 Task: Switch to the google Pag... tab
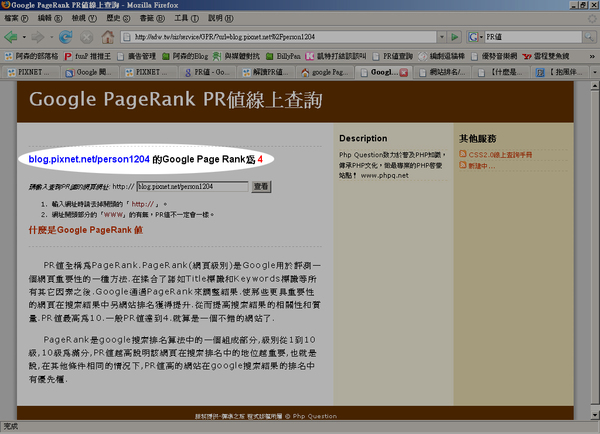point(325,72)
